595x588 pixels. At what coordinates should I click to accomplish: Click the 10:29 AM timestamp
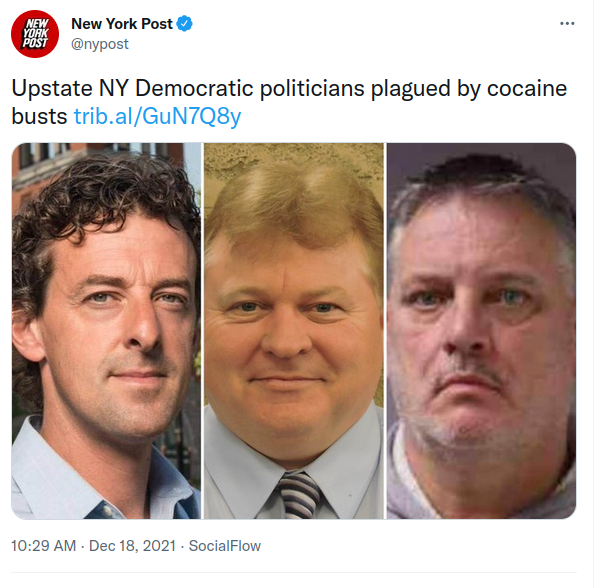43,546
